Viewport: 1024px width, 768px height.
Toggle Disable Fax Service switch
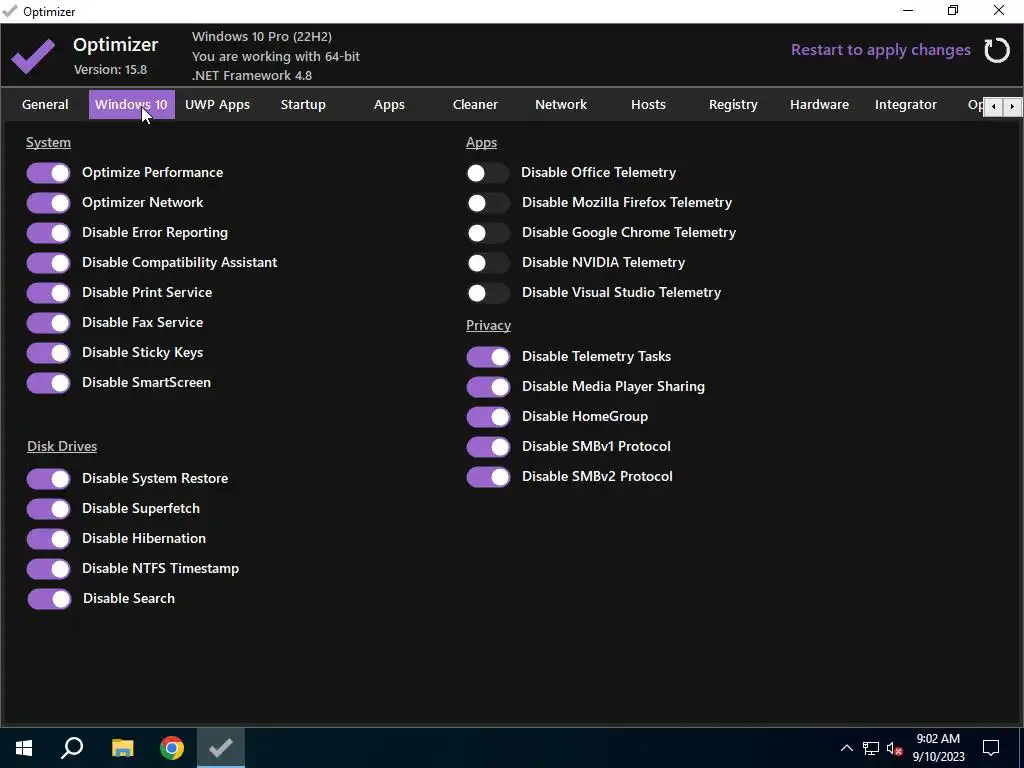pos(48,323)
